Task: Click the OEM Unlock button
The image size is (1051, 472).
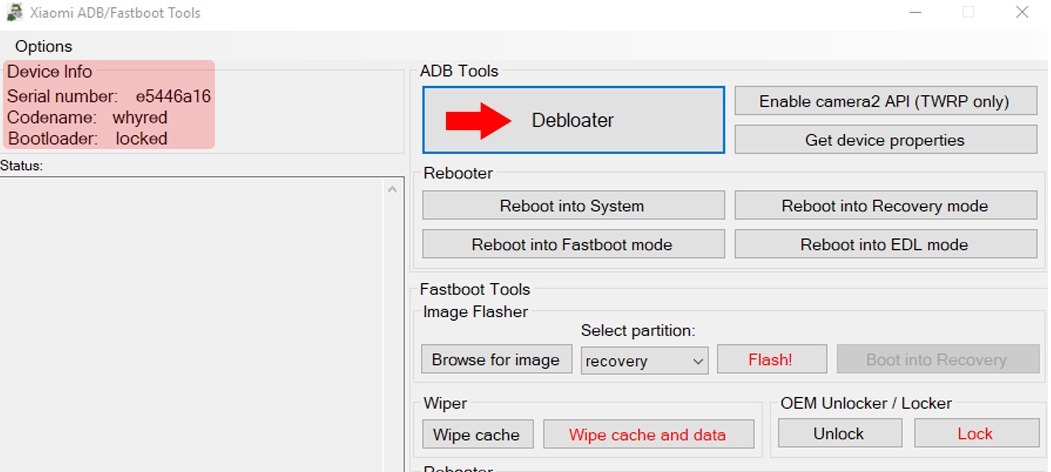Action: (840, 433)
